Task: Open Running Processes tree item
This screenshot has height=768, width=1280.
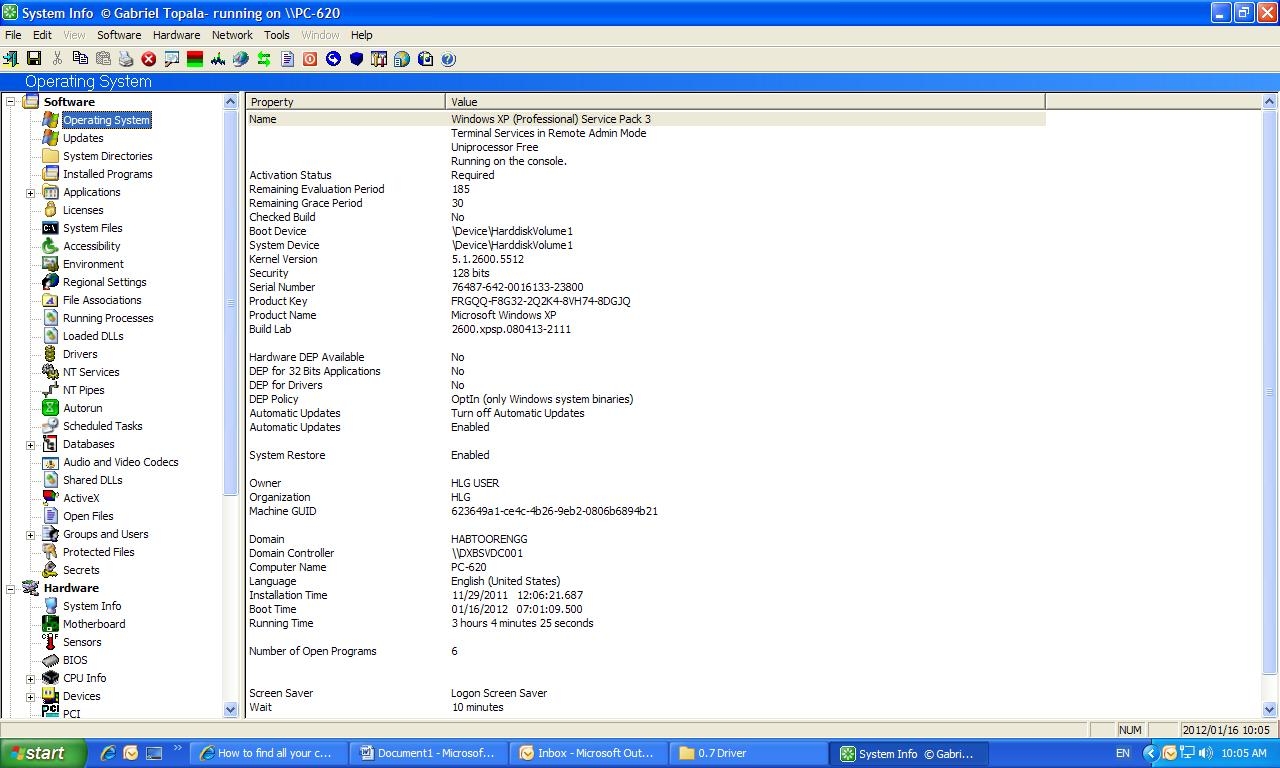Action: [x=108, y=318]
